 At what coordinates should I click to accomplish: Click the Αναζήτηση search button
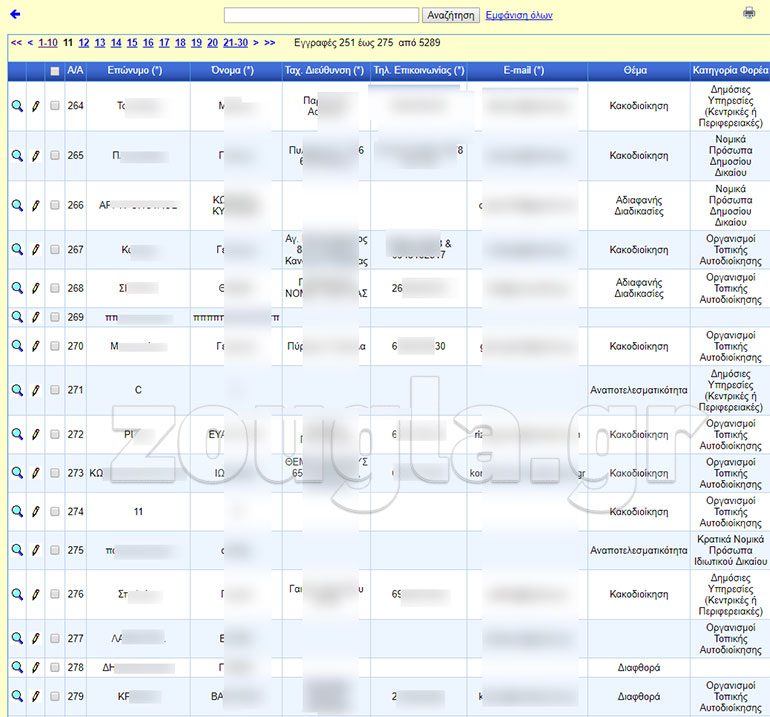[x=450, y=15]
